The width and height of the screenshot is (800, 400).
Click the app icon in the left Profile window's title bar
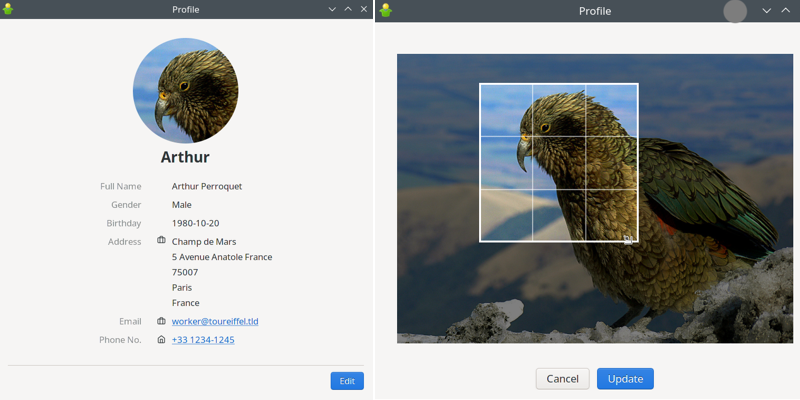(x=8, y=9)
